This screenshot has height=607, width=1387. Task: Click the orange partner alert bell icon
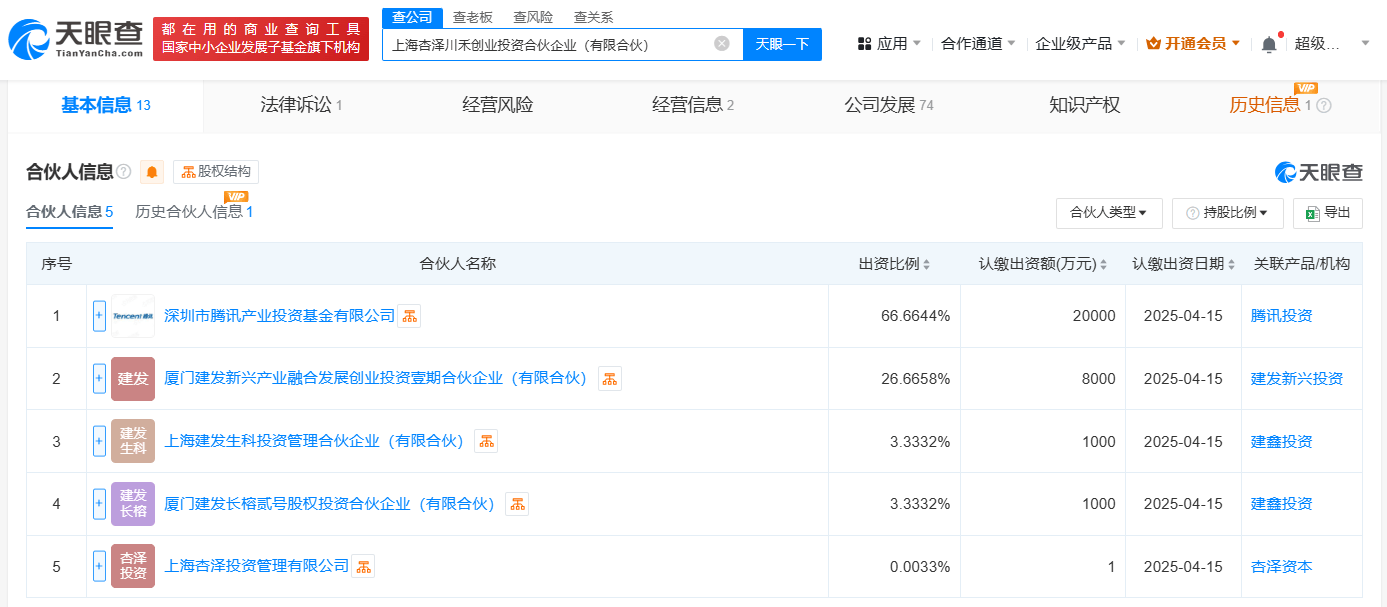[152, 172]
